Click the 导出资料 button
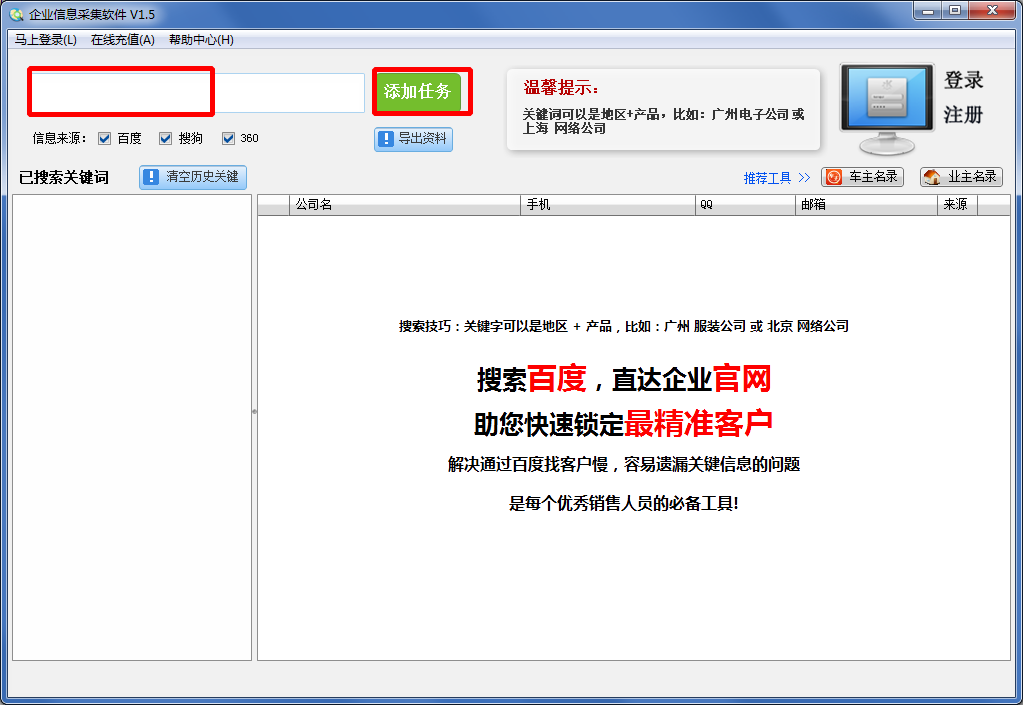The image size is (1023, 705). 413,139
